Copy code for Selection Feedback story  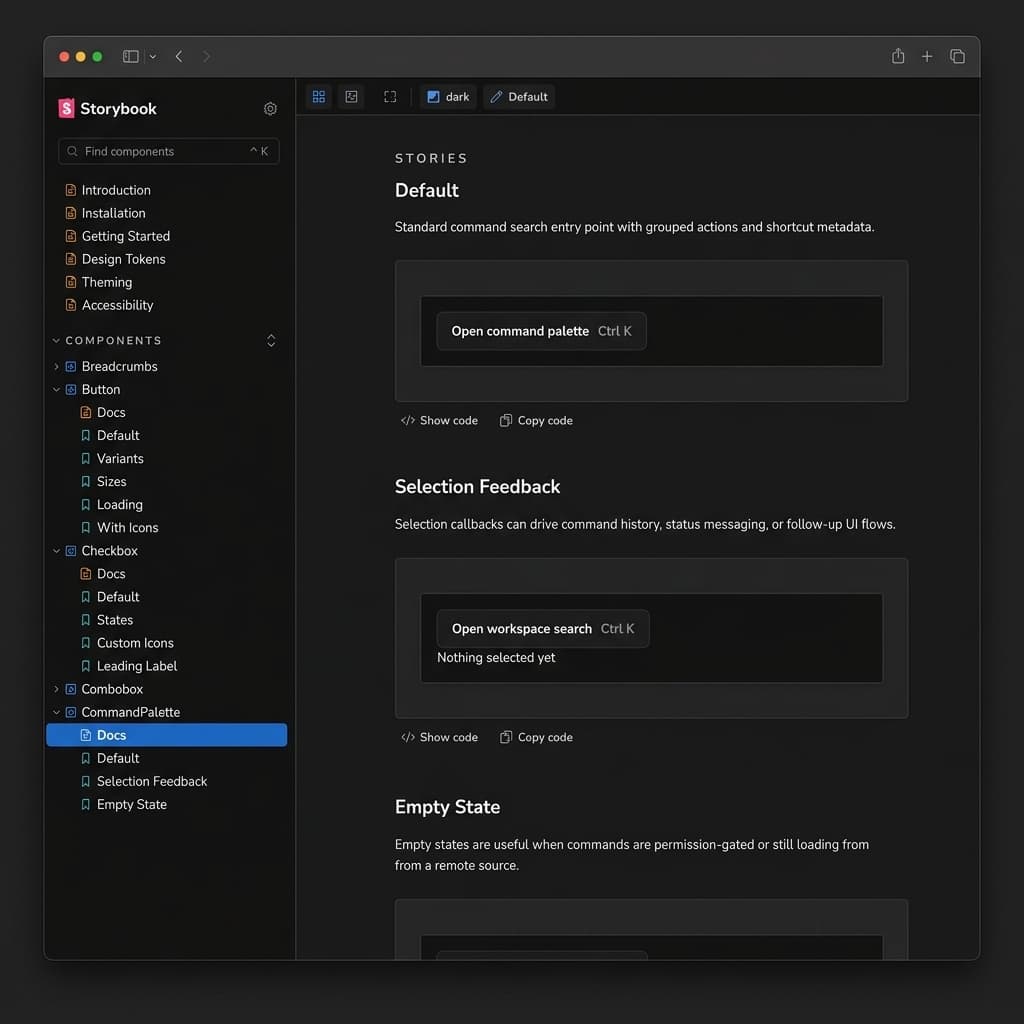tap(536, 737)
